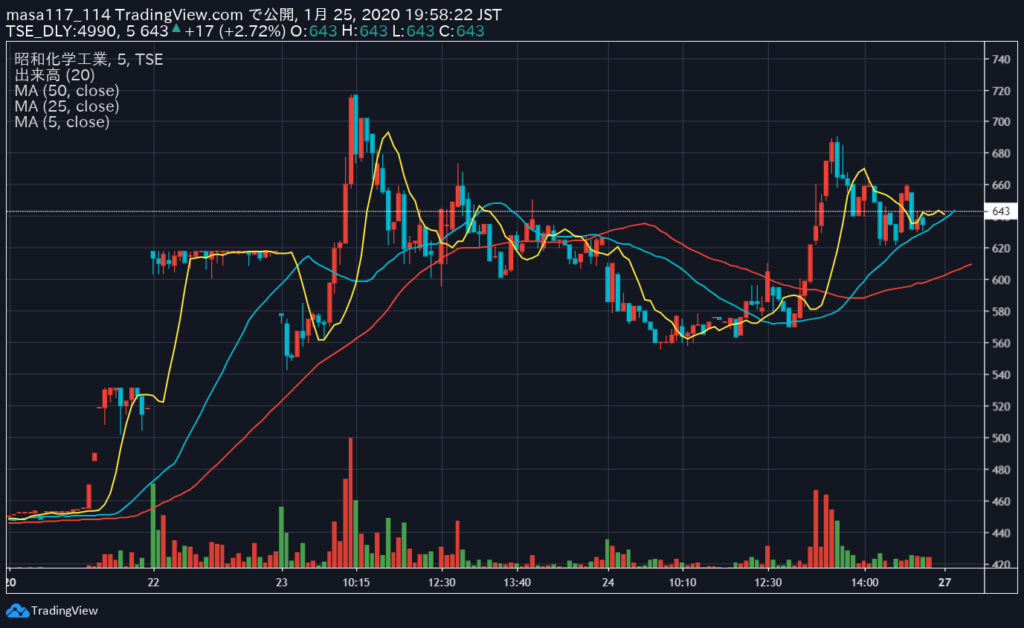Click the 22 date marker on time axis
1024x628 pixels.
pos(153,582)
